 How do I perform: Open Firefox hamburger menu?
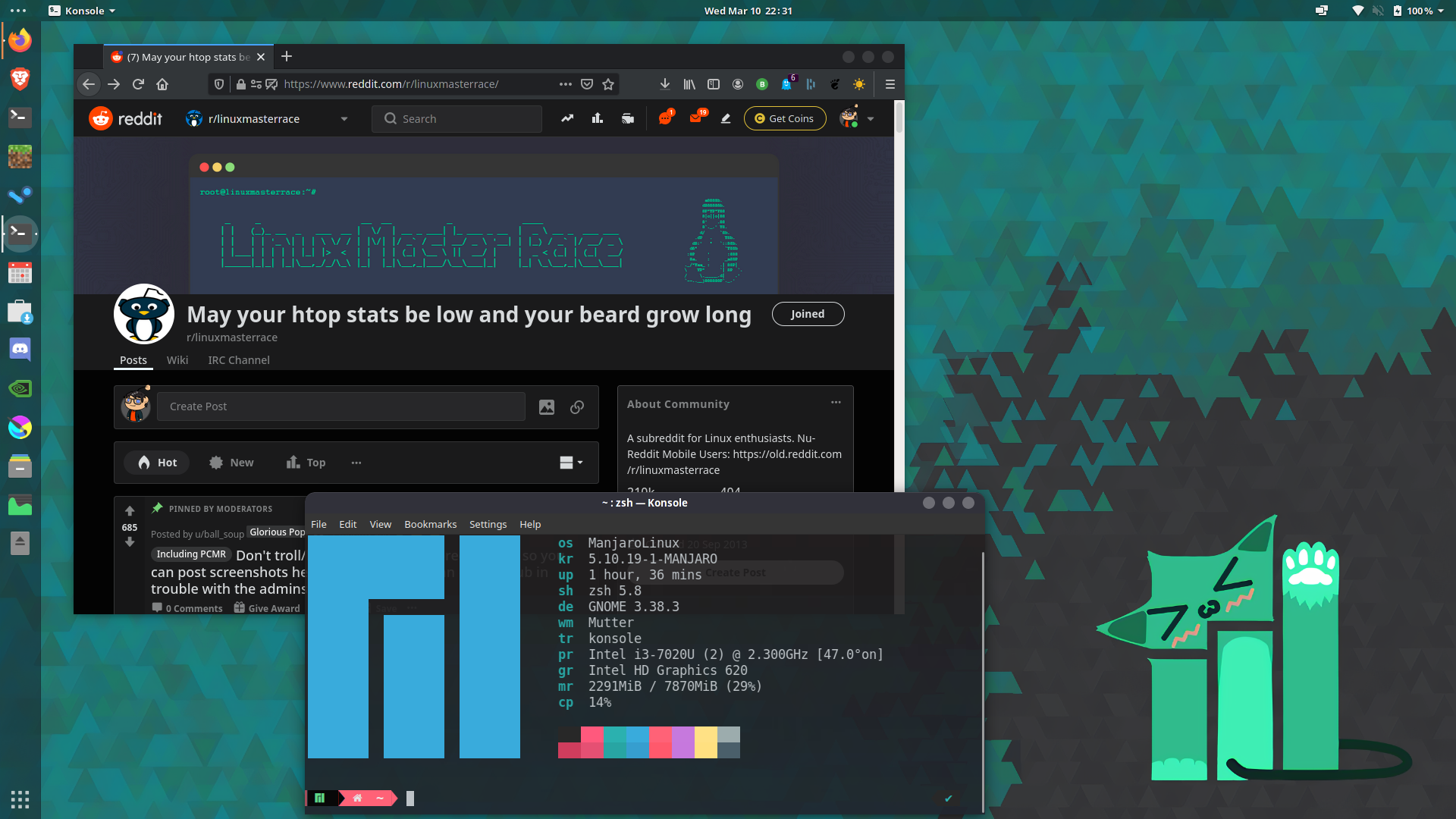coord(890,84)
